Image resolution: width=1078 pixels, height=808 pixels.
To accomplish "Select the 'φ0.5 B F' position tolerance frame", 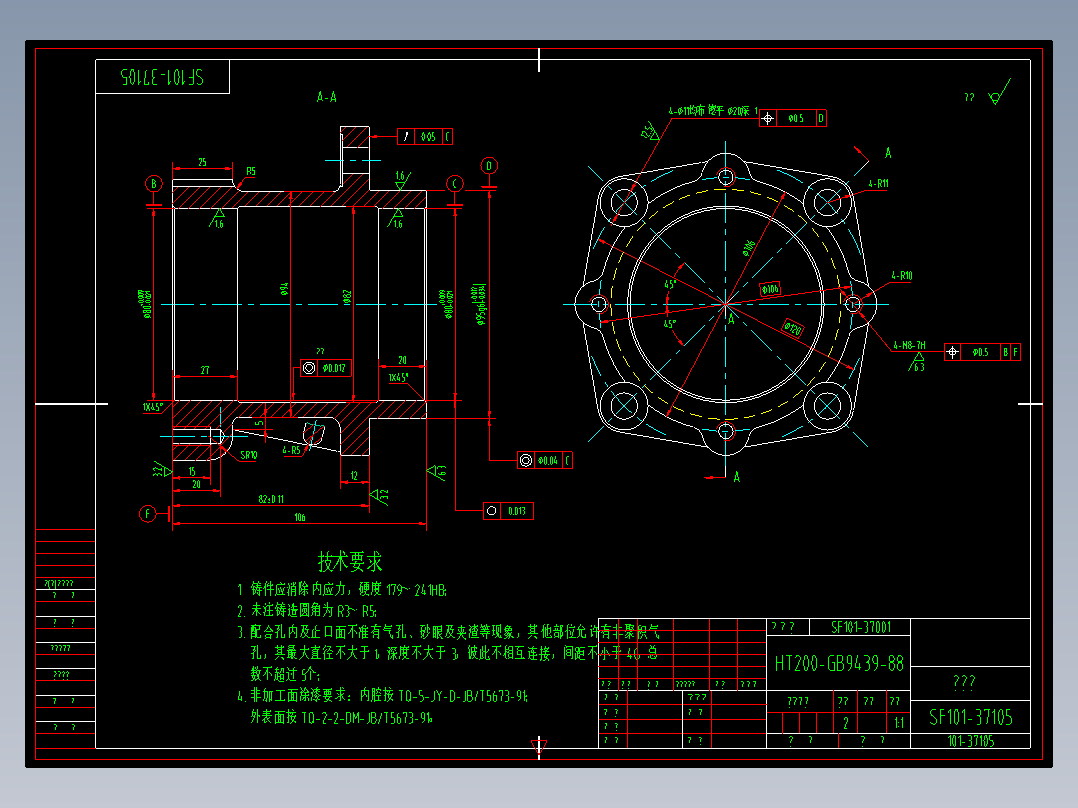I will pos(982,352).
